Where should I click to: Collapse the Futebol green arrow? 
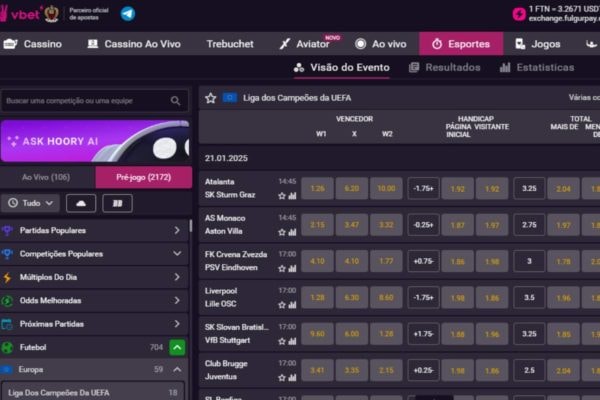click(177, 348)
